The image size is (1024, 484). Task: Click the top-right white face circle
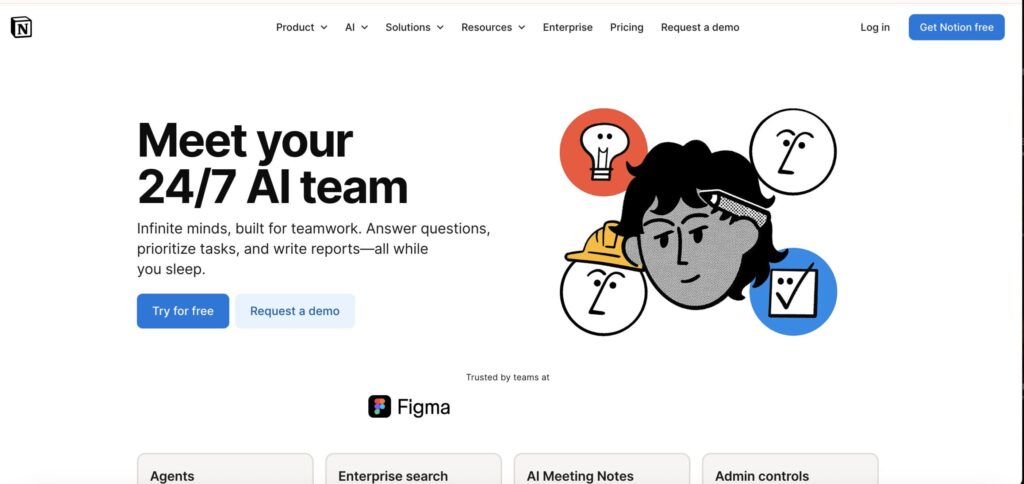pyautogui.click(x=793, y=152)
